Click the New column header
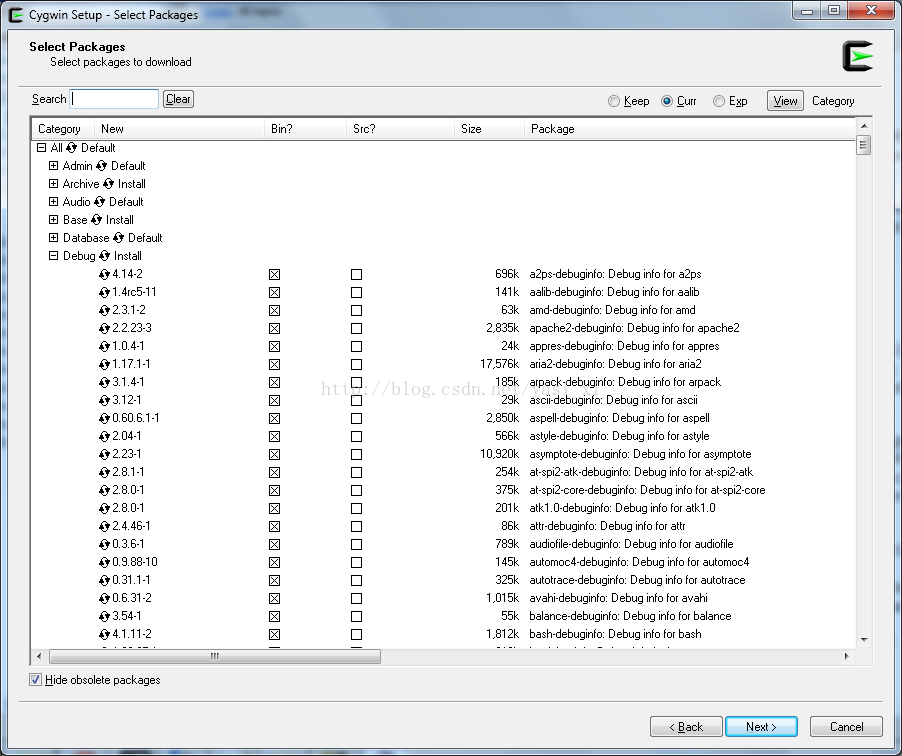Image resolution: width=902 pixels, height=756 pixels. click(x=179, y=129)
